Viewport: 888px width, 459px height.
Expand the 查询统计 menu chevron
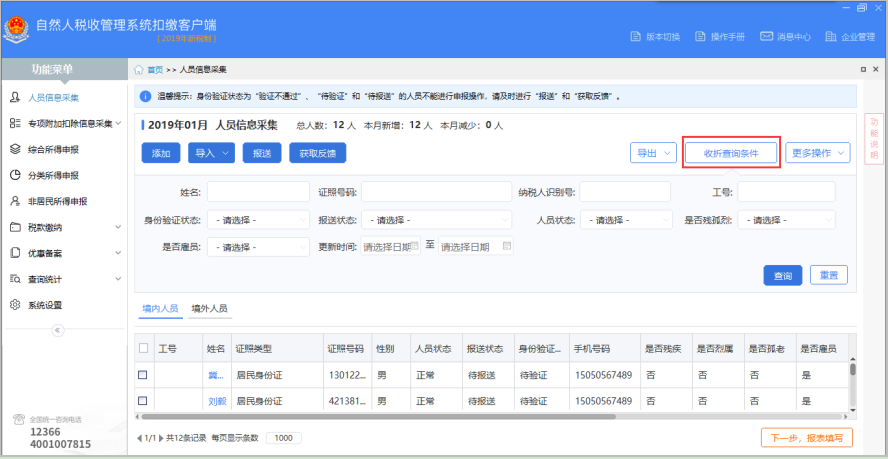[x=118, y=279]
